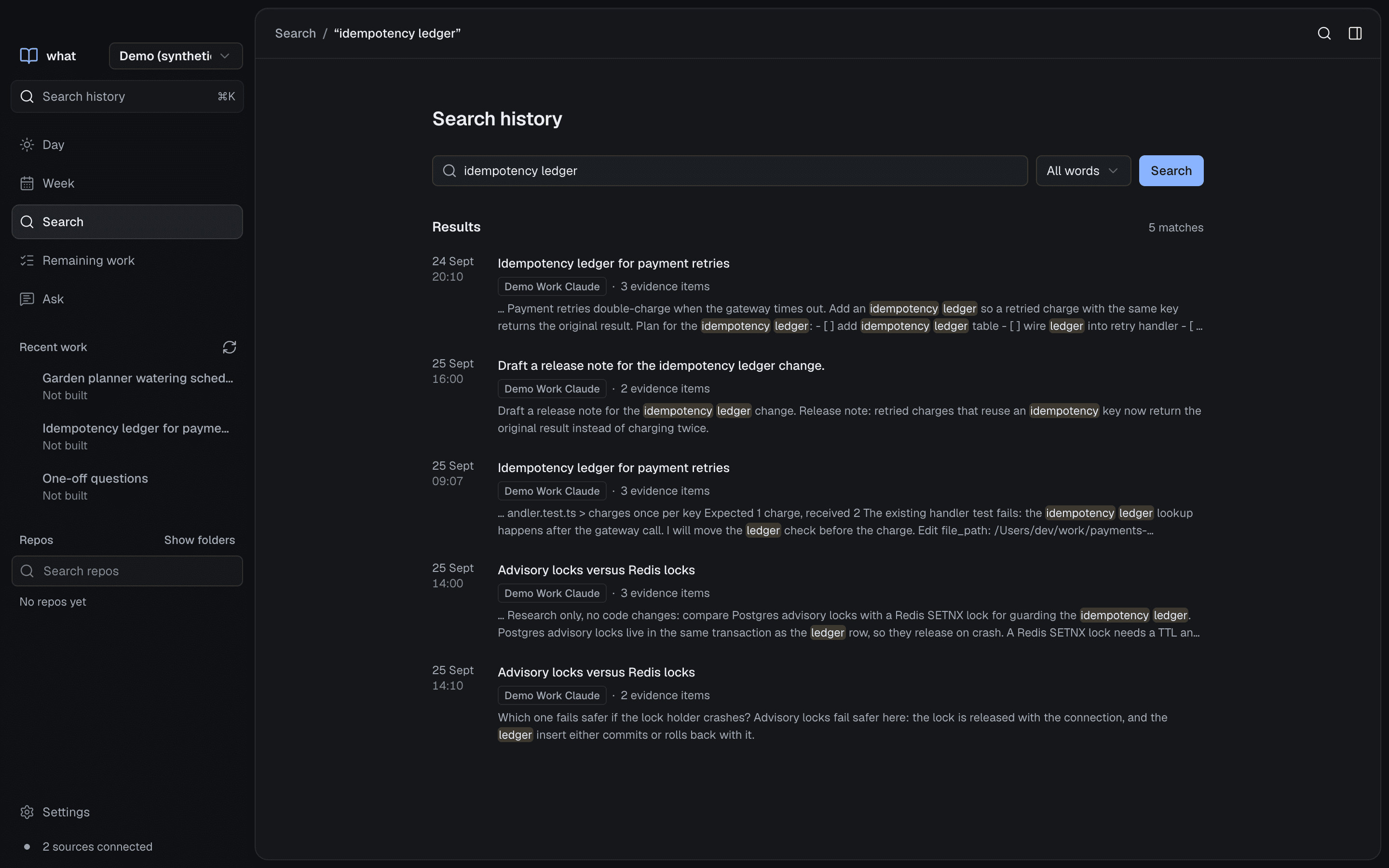Image resolution: width=1389 pixels, height=868 pixels.
Task: Toggle the side panel layout icon
Action: 1355,33
